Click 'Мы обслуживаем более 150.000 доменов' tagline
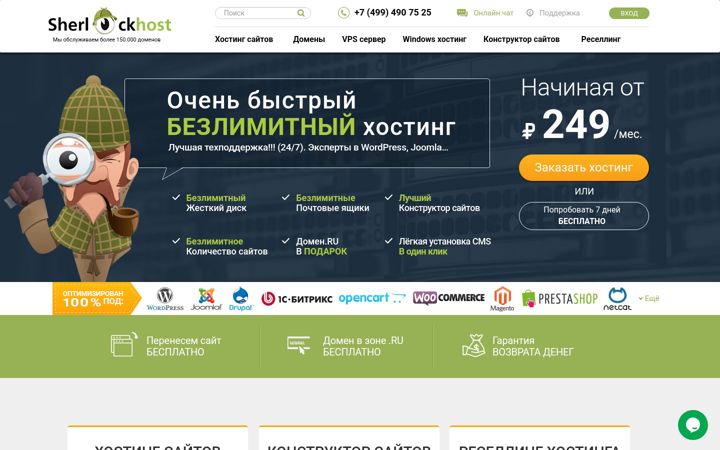Viewport: 720px width, 450px height. point(107,39)
